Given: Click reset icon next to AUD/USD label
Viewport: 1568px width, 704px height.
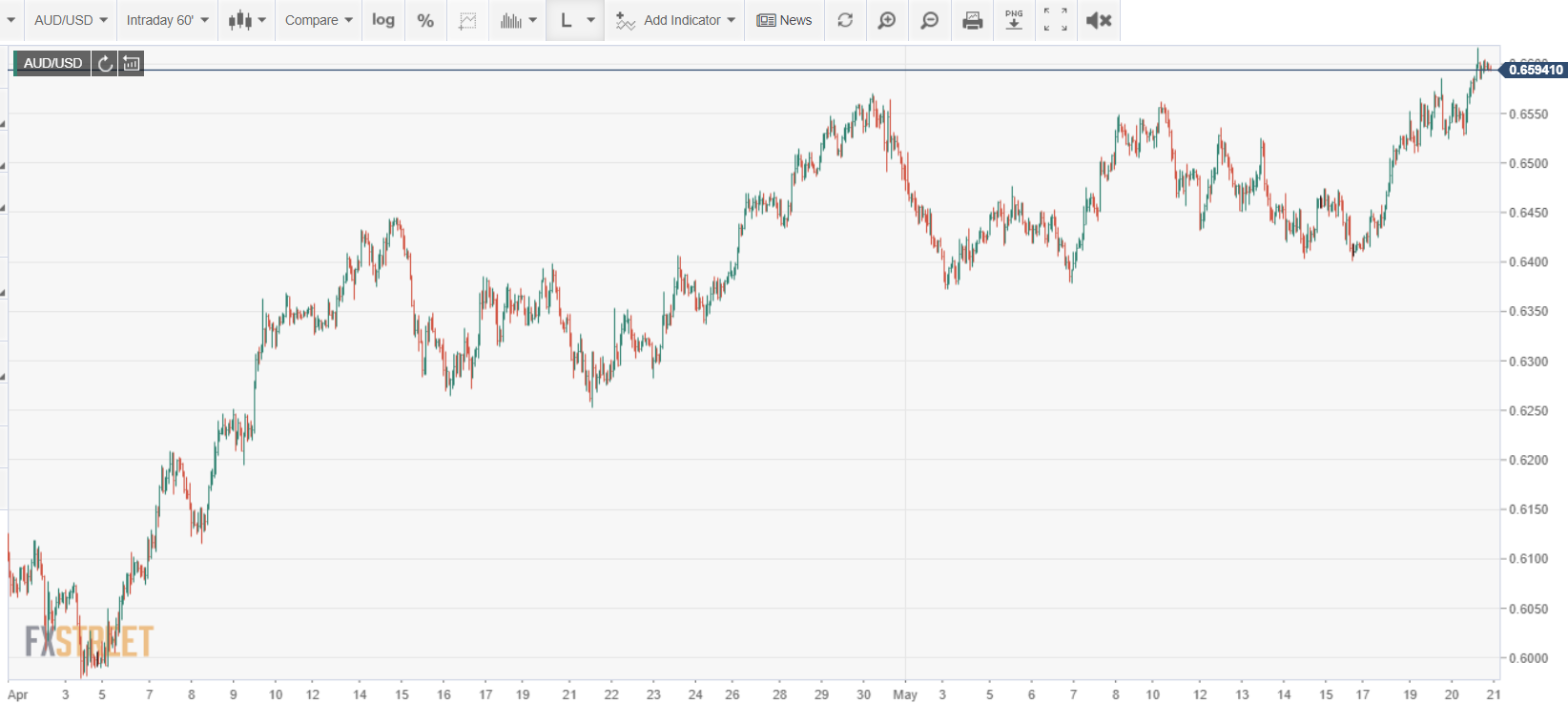Looking at the screenshot, I should tap(105, 63).
